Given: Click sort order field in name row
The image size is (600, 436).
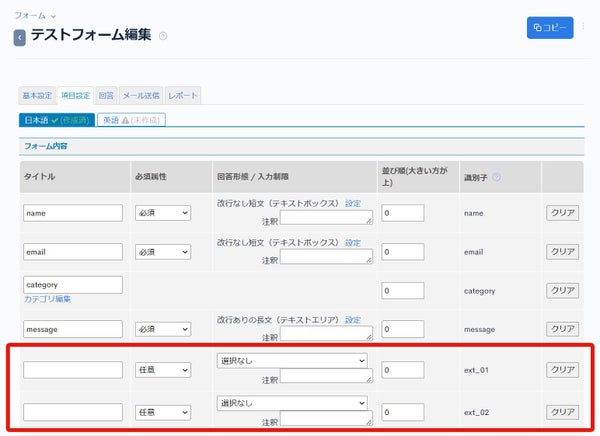Looking at the screenshot, I should (403, 213).
